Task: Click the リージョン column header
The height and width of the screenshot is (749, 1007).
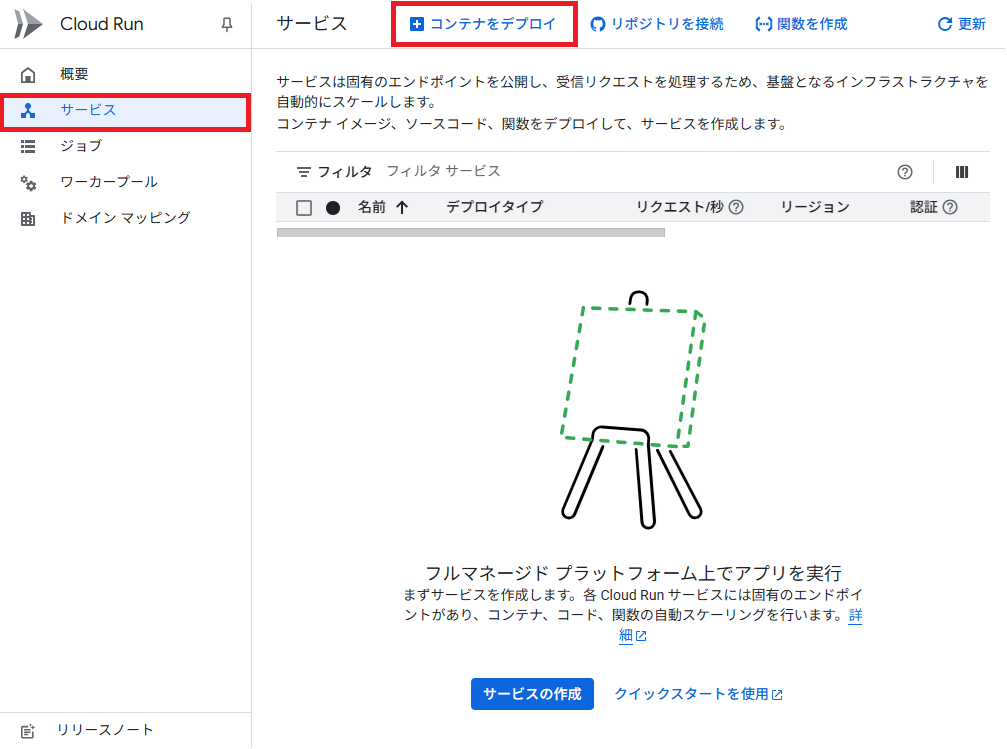Action: (814, 207)
